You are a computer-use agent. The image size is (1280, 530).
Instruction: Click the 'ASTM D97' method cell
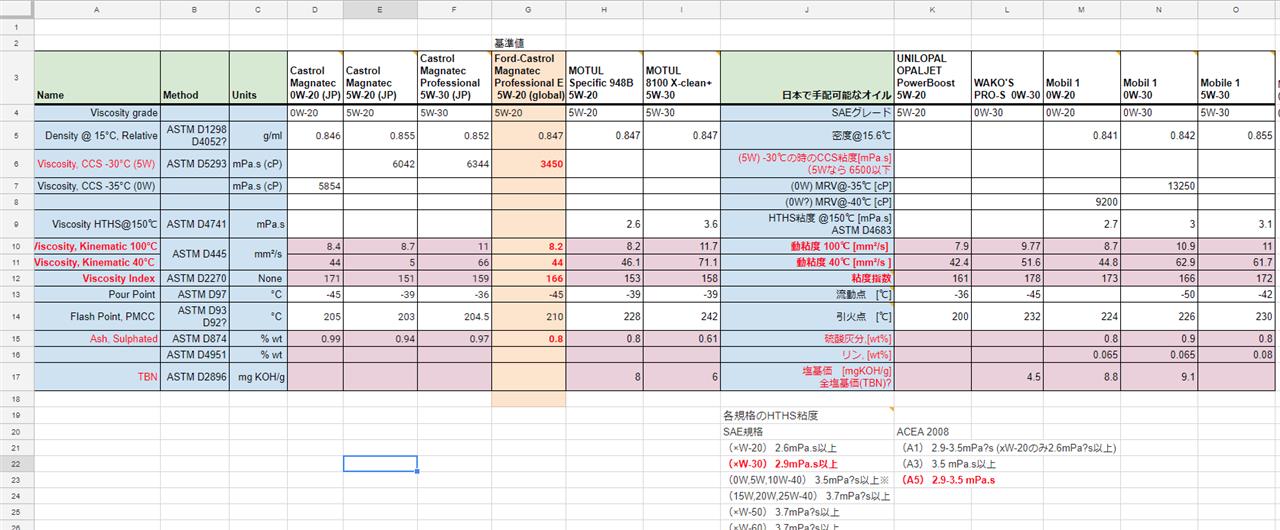tap(195, 294)
